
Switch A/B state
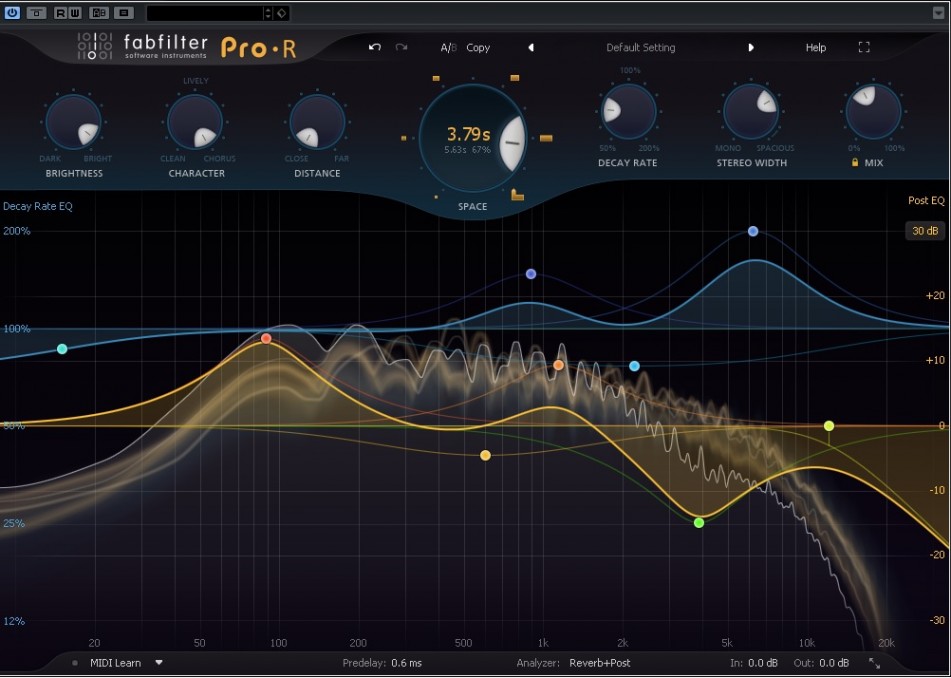448,48
